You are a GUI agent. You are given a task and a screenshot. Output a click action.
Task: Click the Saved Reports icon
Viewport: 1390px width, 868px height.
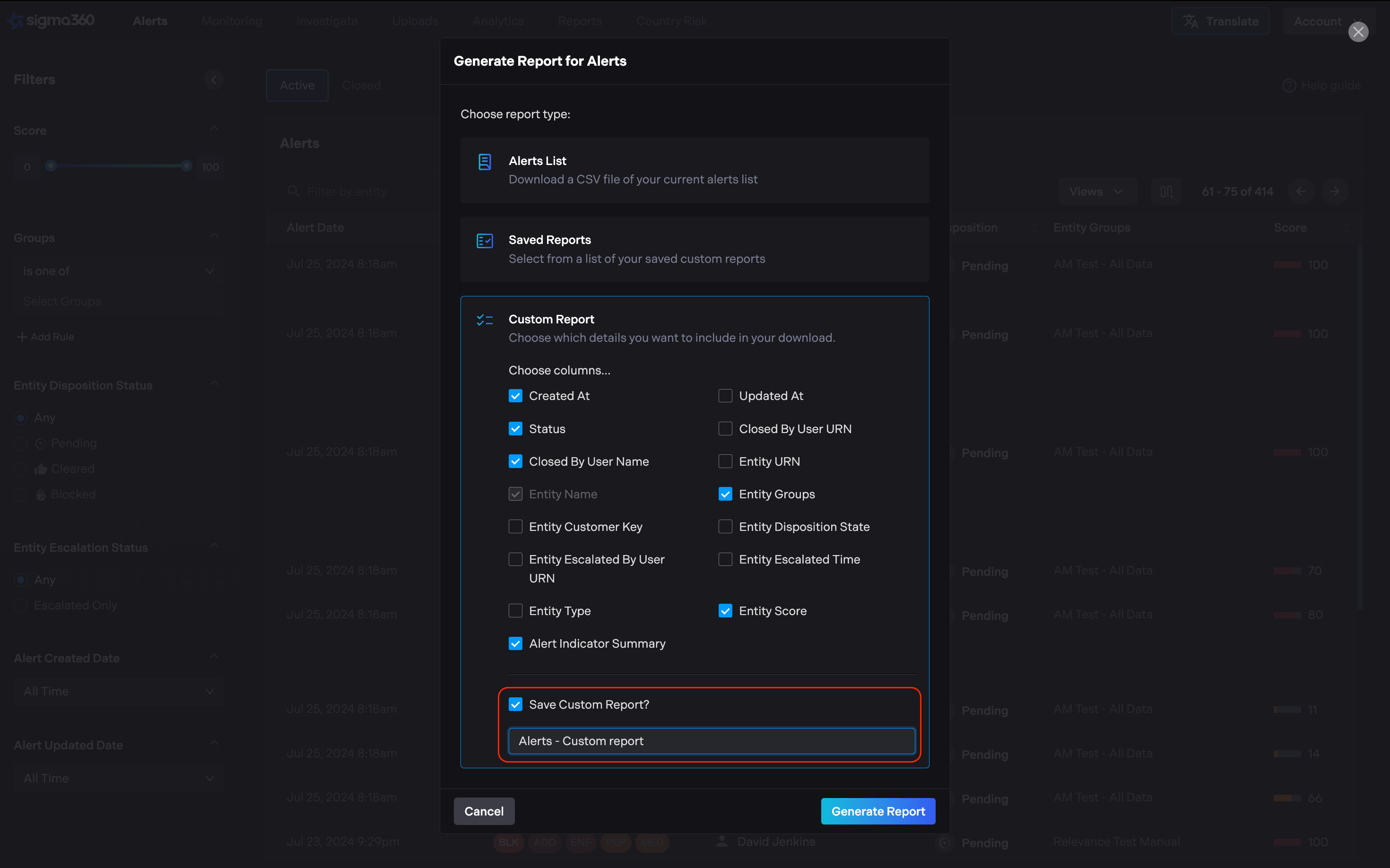click(485, 241)
